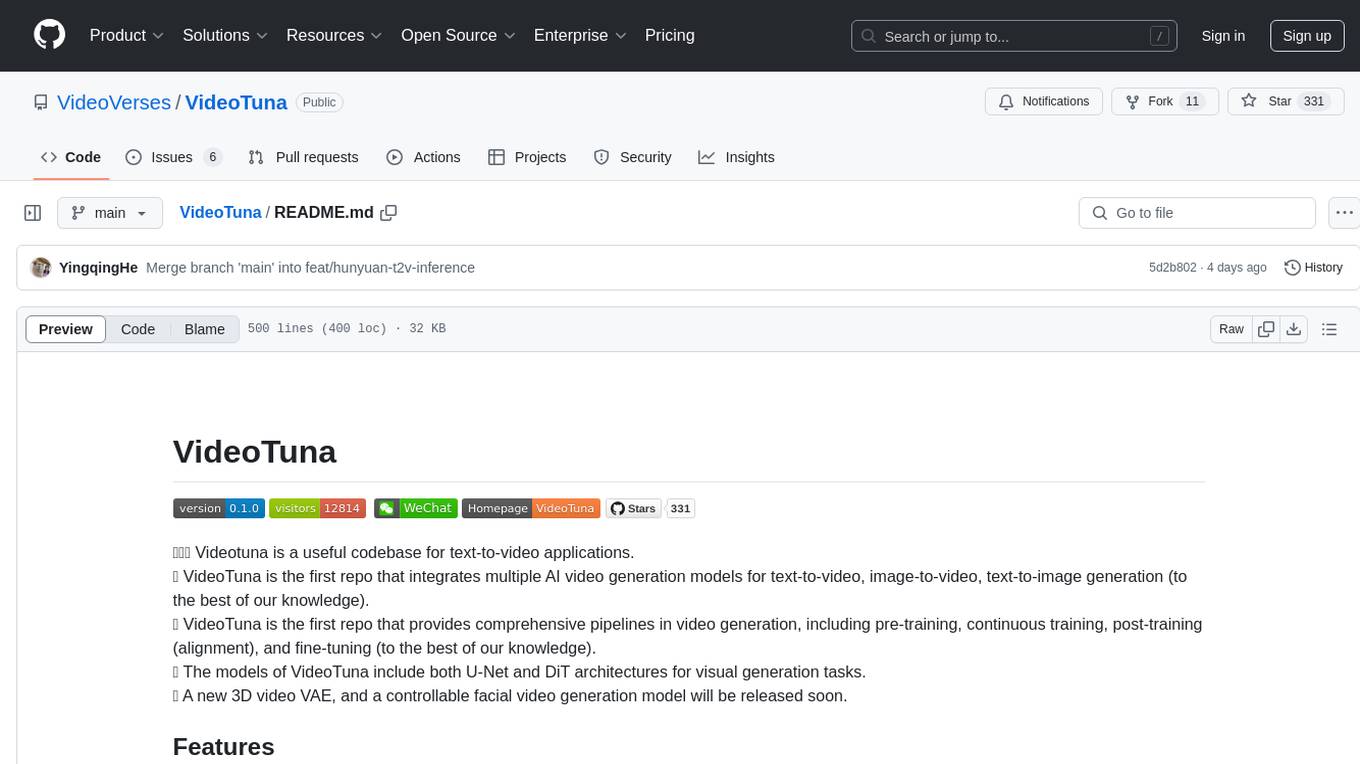
Task: Click the Homepage VideoTuna badge
Action: 531,508
